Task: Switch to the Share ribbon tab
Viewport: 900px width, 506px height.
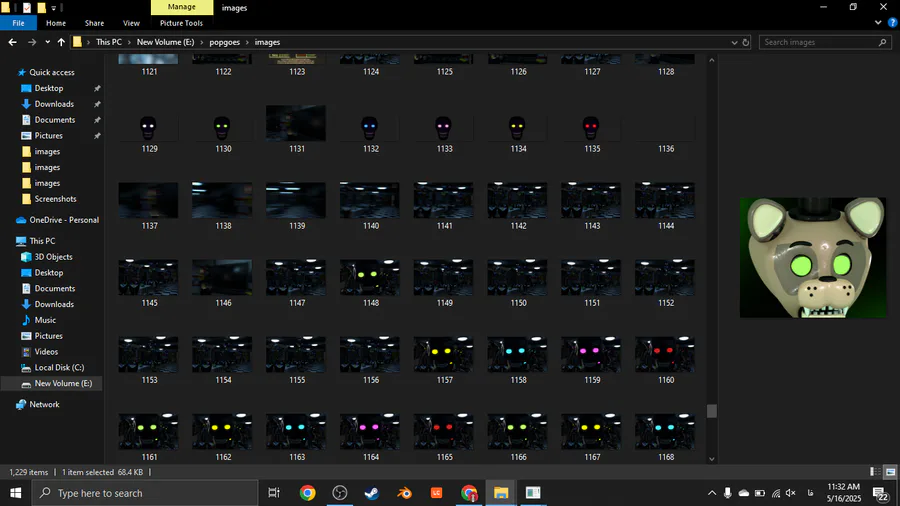Action: click(x=94, y=23)
